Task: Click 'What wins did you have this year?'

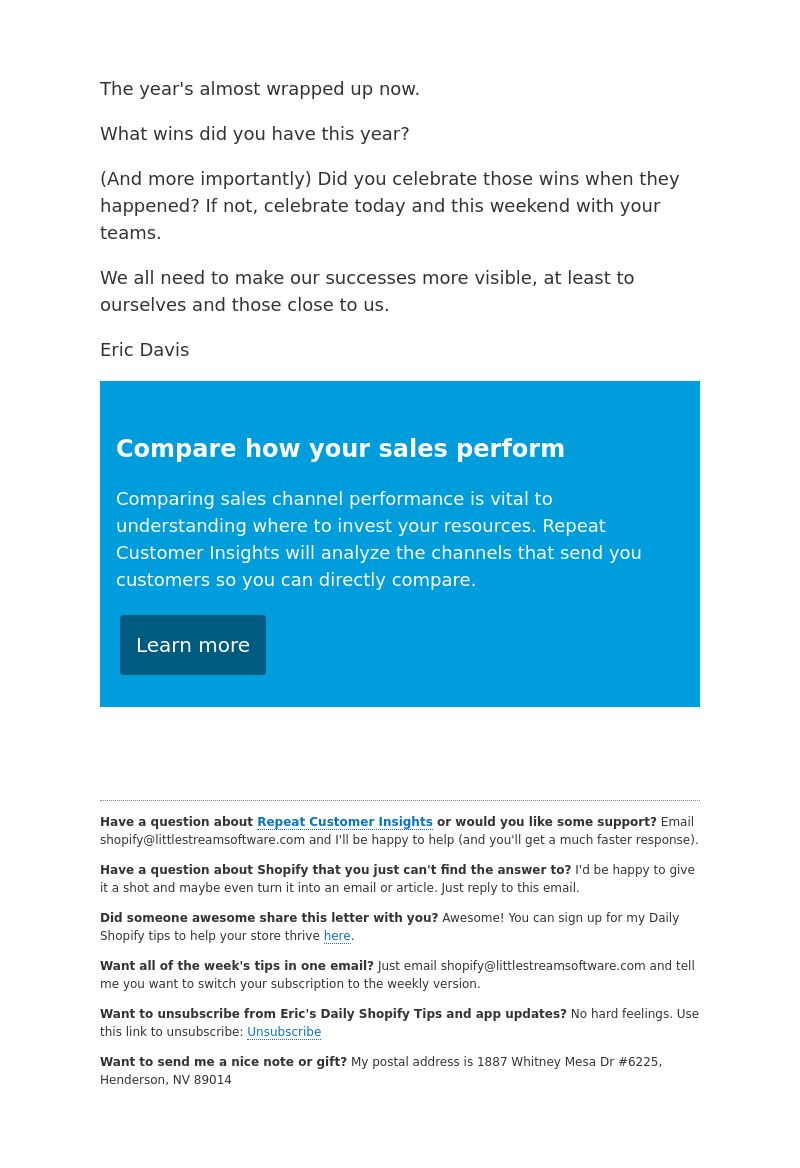Action: pos(255,134)
